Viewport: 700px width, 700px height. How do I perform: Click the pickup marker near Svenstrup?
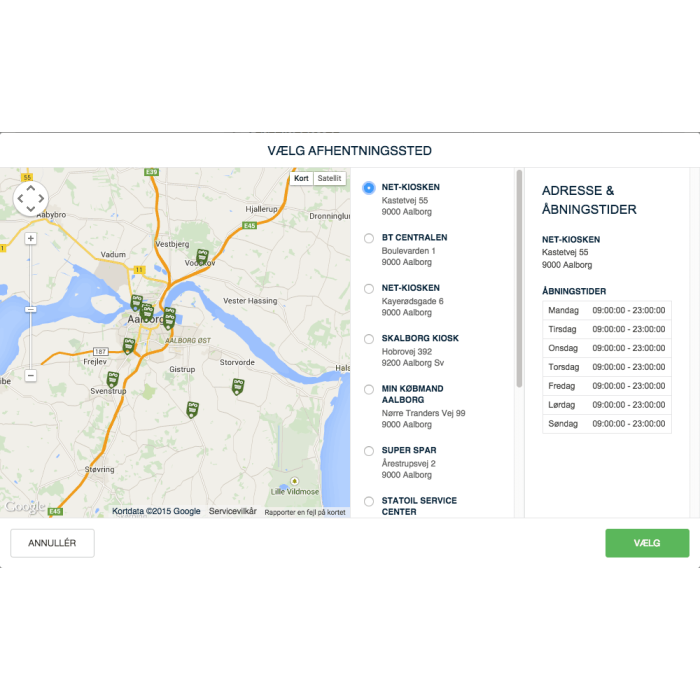pos(112,380)
